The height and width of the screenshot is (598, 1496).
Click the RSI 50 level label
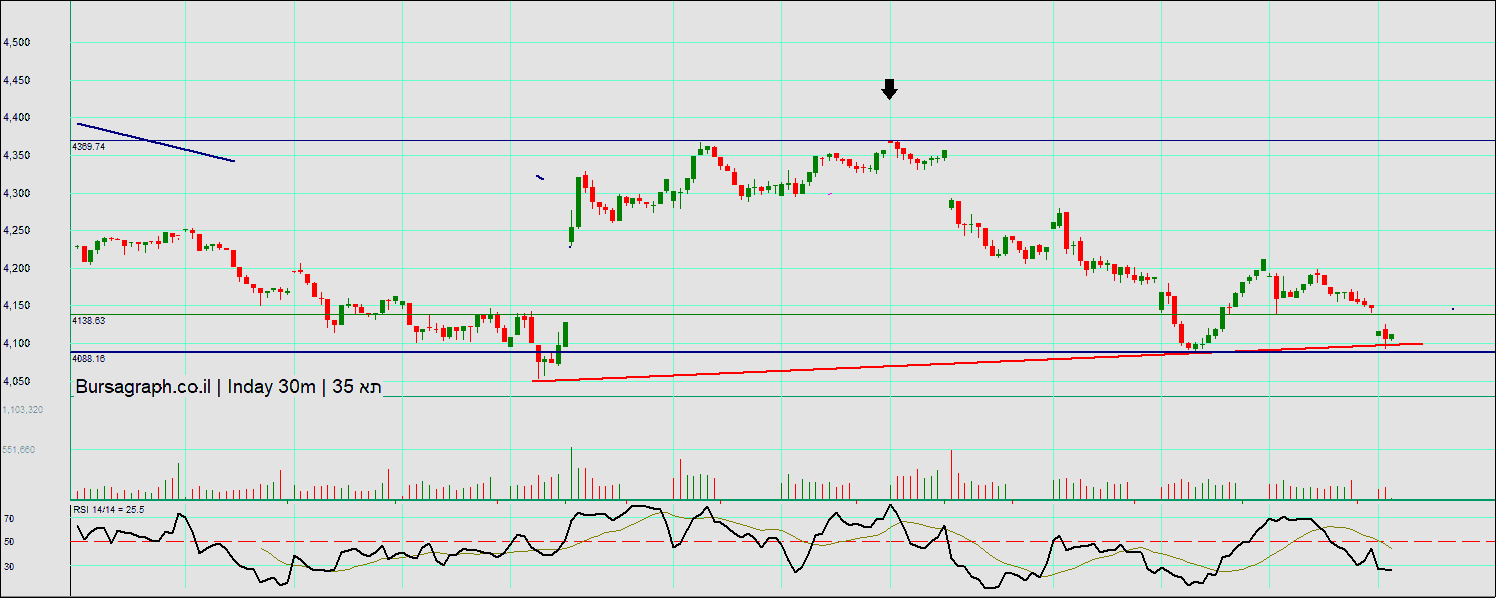[8, 542]
